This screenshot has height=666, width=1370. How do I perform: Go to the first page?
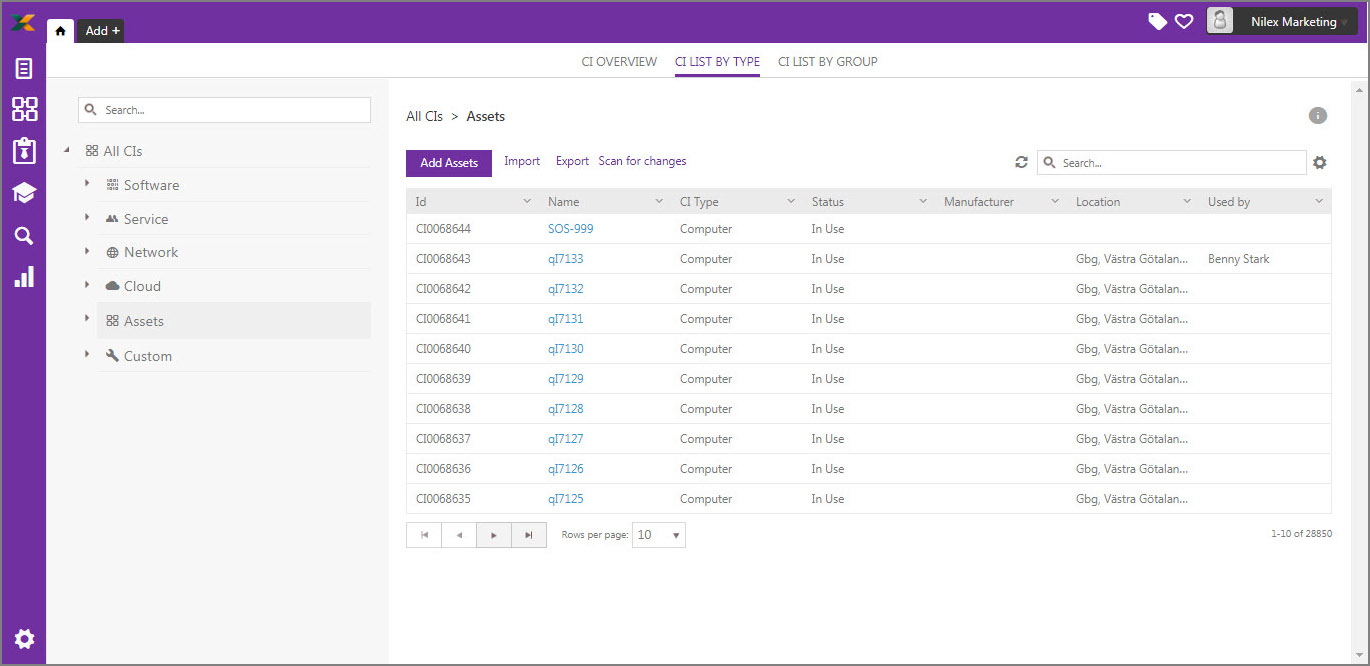(424, 535)
